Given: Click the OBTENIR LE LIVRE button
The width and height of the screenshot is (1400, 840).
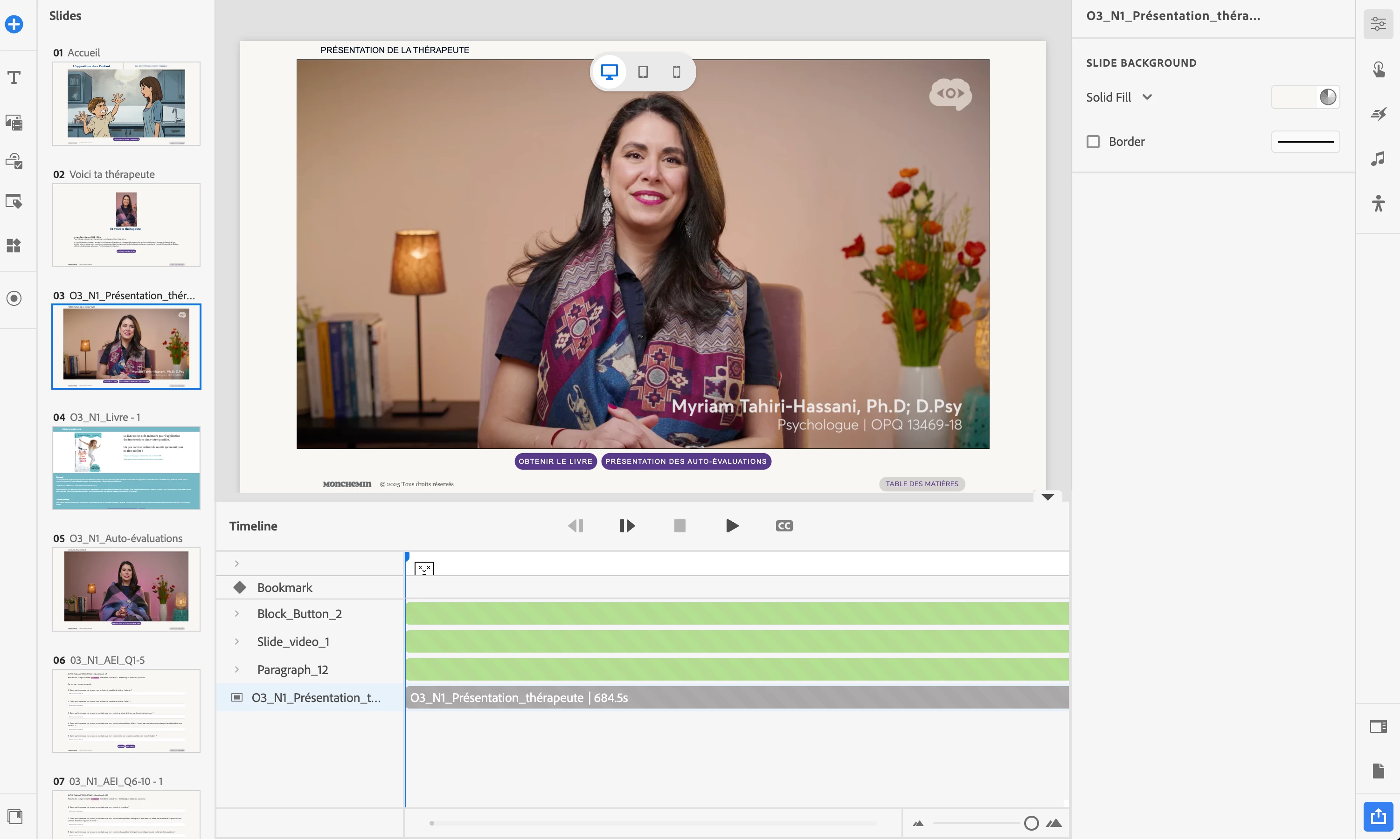Looking at the screenshot, I should (x=555, y=461).
